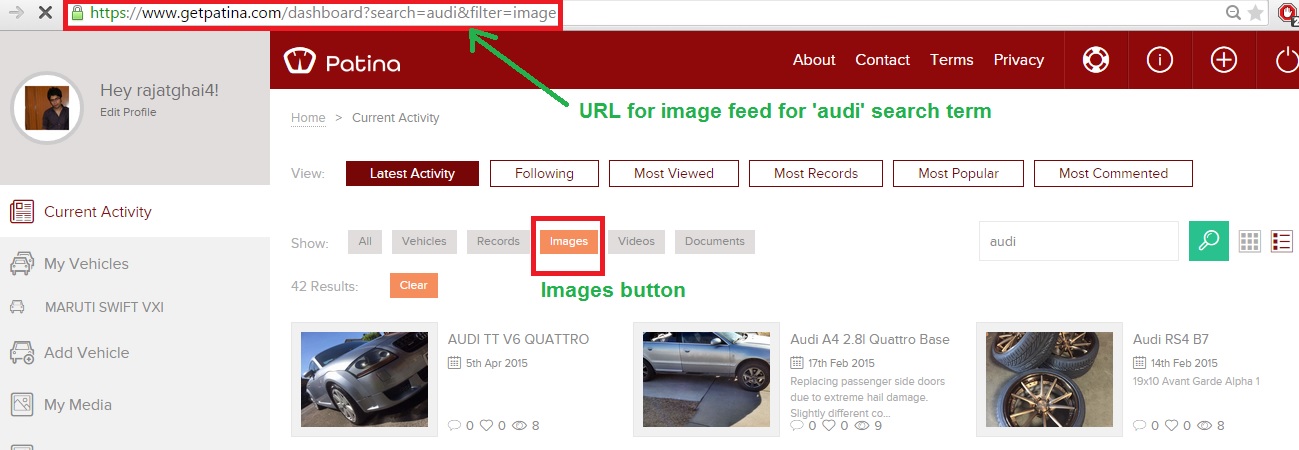
Task: Select Most Popular view
Action: pos(958,173)
